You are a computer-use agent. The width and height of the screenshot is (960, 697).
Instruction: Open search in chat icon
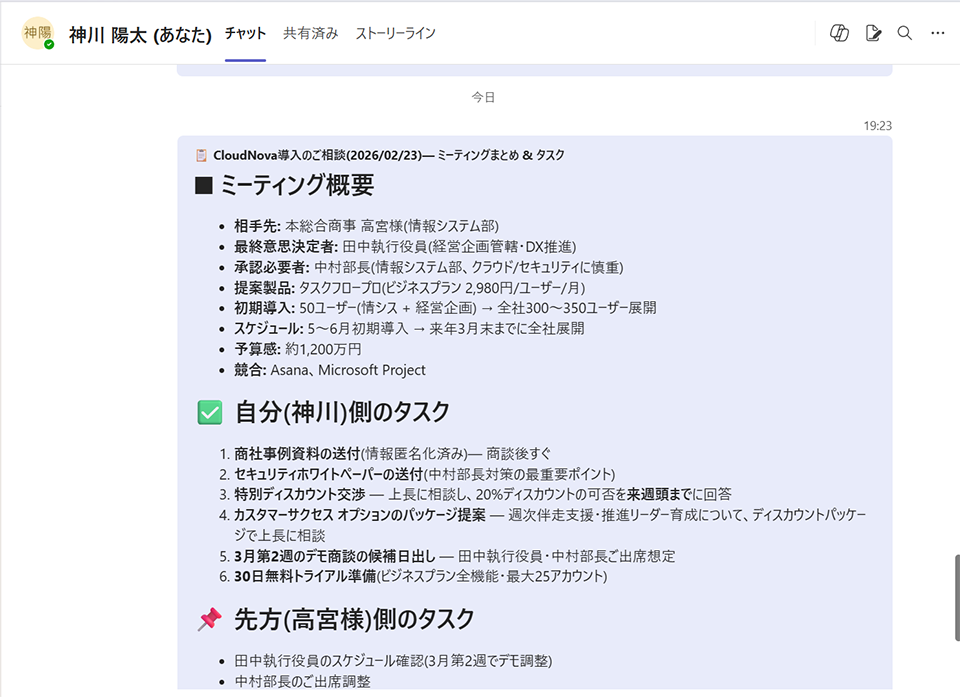tap(905, 33)
